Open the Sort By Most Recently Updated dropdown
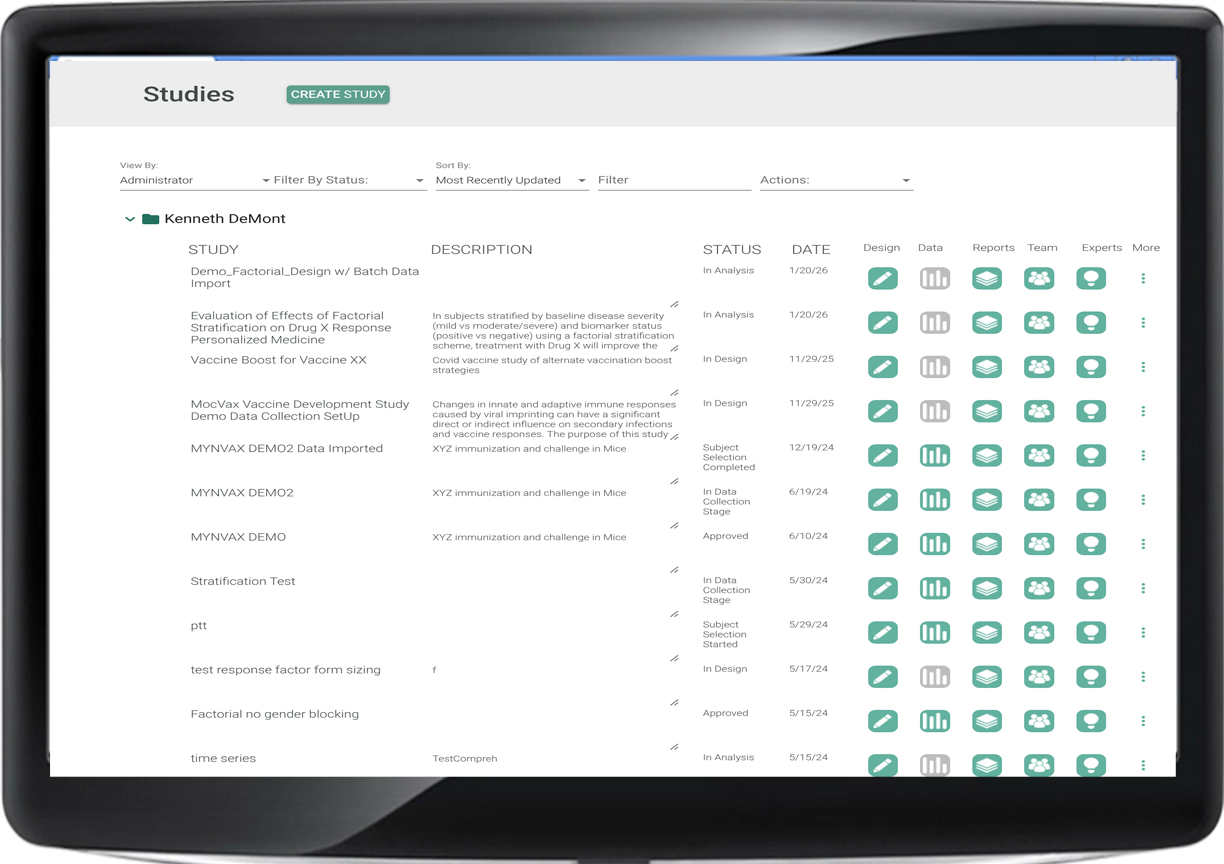The image size is (1224, 864). tap(510, 181)
